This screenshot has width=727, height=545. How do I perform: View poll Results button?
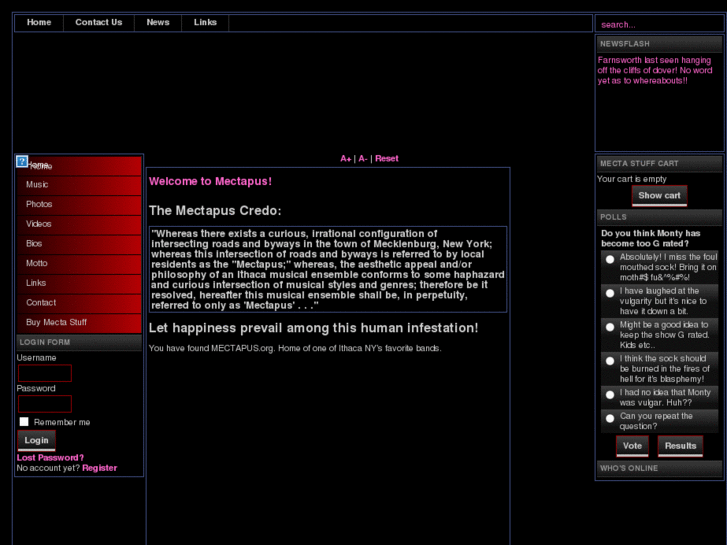(680, 446)
